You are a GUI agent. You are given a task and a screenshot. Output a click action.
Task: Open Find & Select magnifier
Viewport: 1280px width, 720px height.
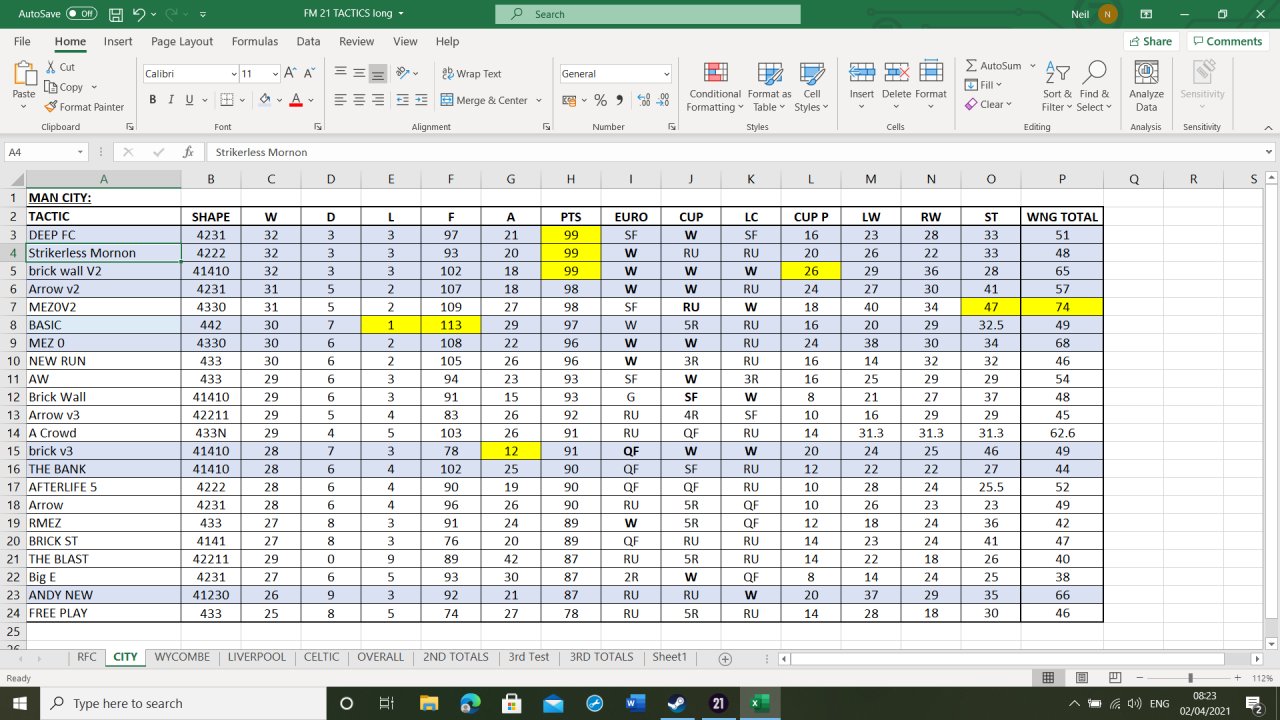[1094, 87]
